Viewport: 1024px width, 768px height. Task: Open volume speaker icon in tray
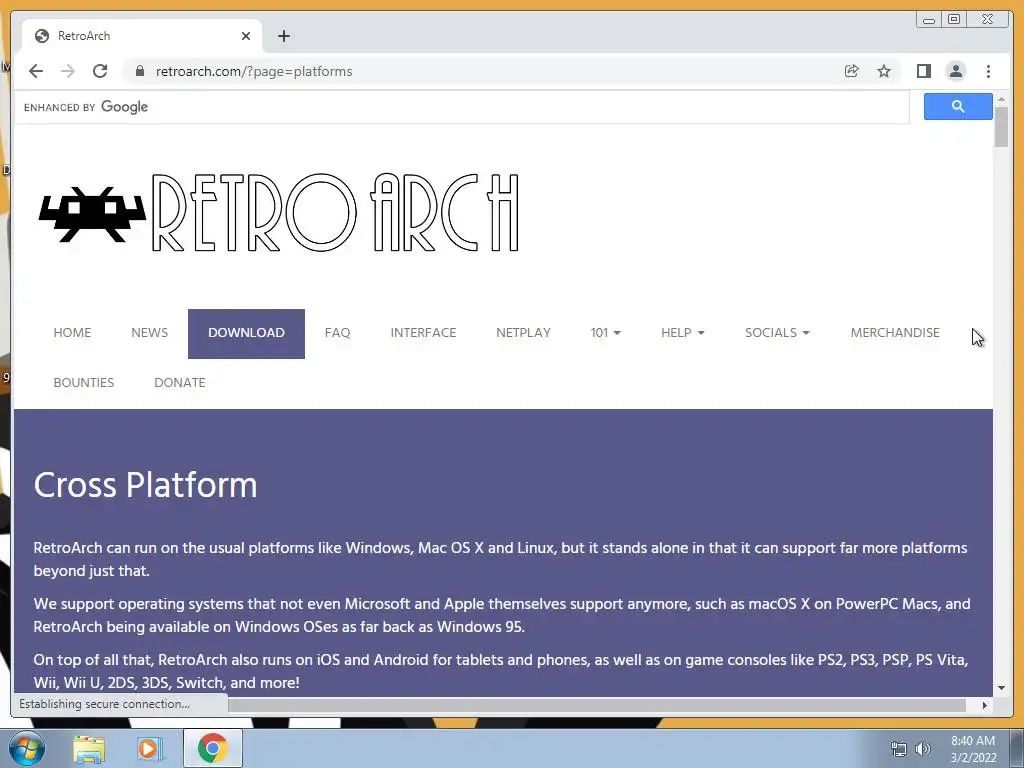(923, 749)
